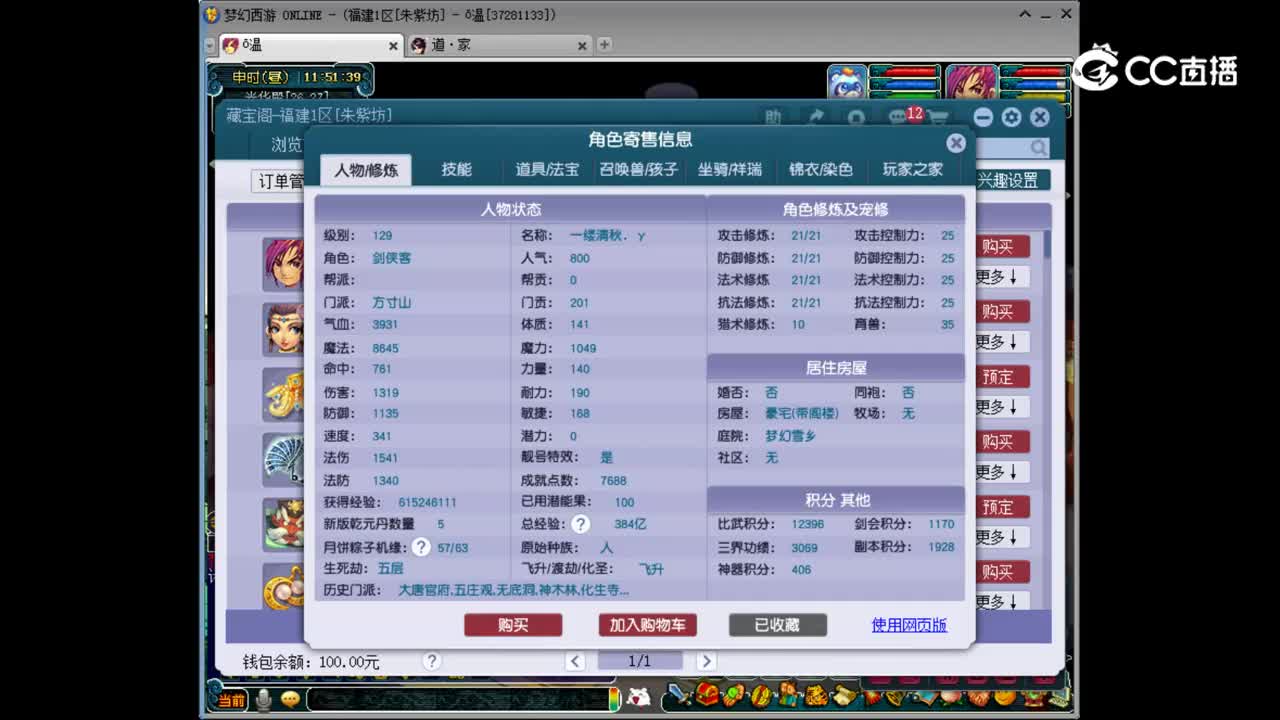
Task: Click 加入购物车 button
Action: (x=648, y=625)
